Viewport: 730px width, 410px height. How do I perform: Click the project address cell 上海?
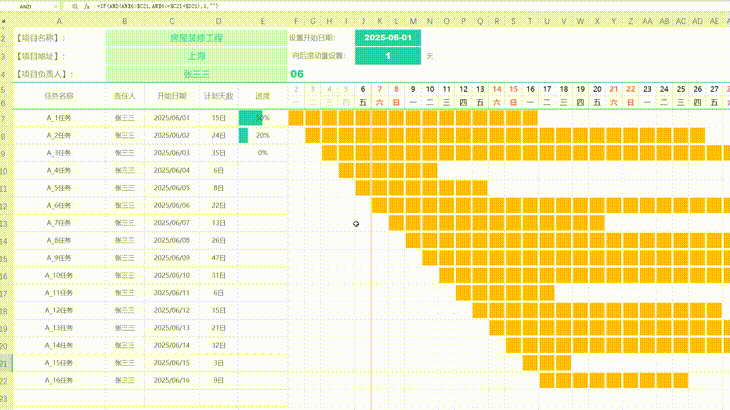pyautogui.click(x=196, y=56)
